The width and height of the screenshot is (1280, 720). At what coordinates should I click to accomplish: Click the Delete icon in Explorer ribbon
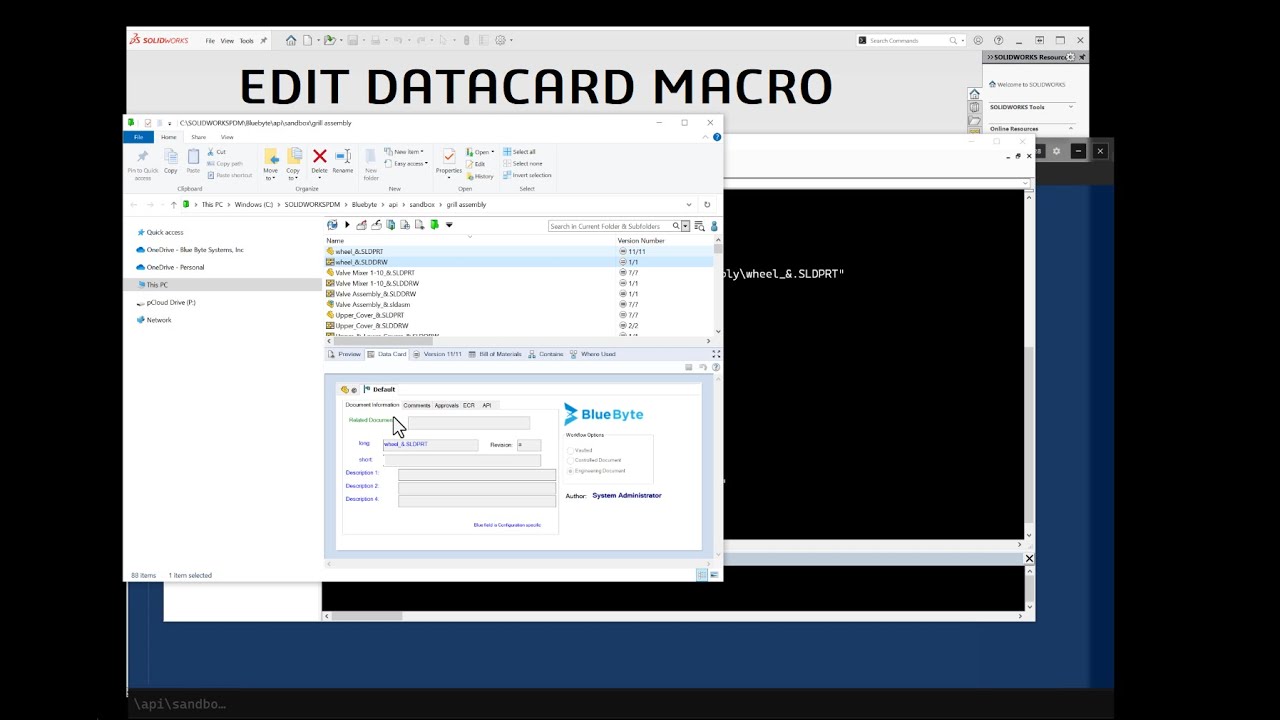319,157
